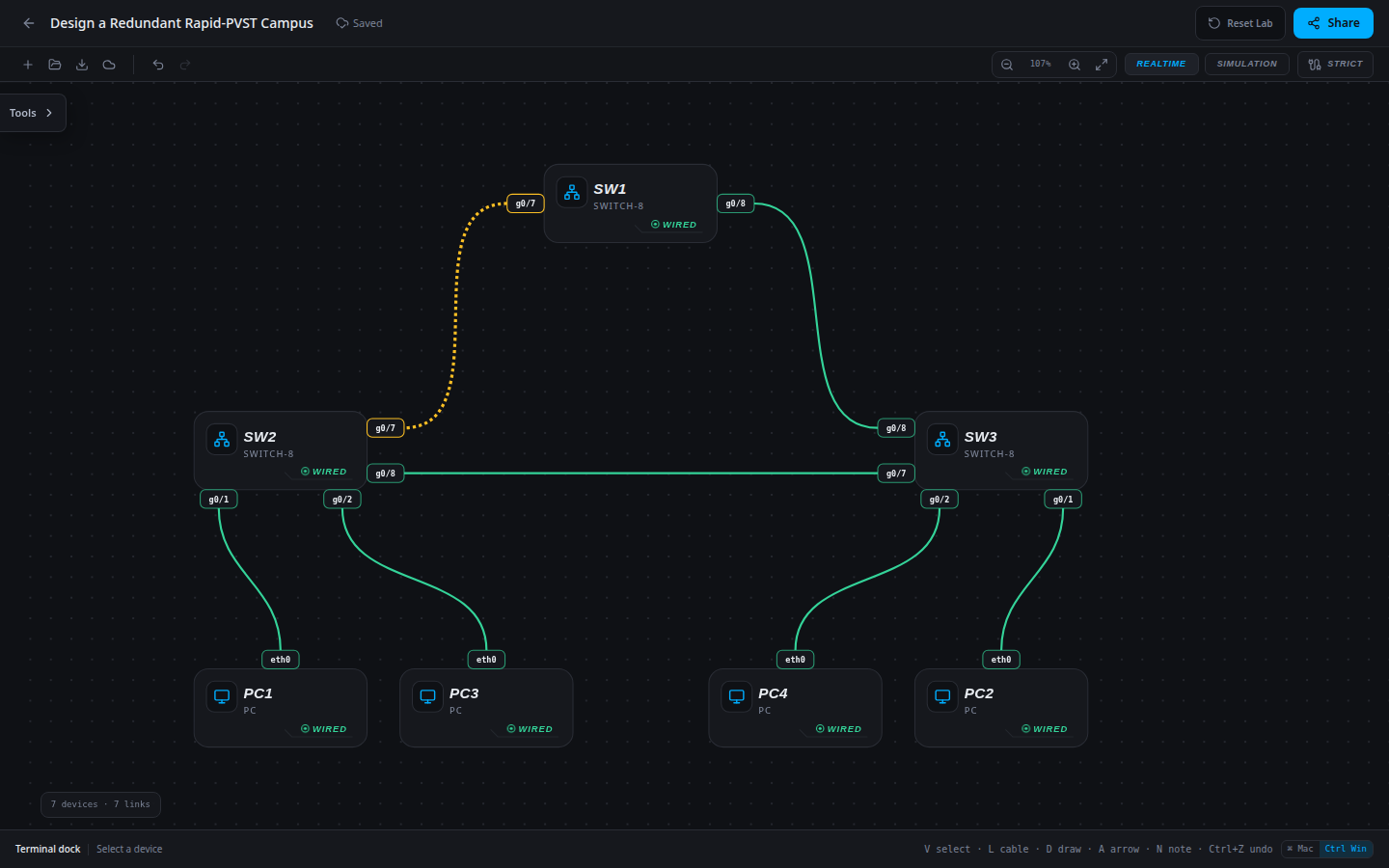Click the PC4 monitor icon
This screenshot has width=1389, height=868.
coord(737,696)
